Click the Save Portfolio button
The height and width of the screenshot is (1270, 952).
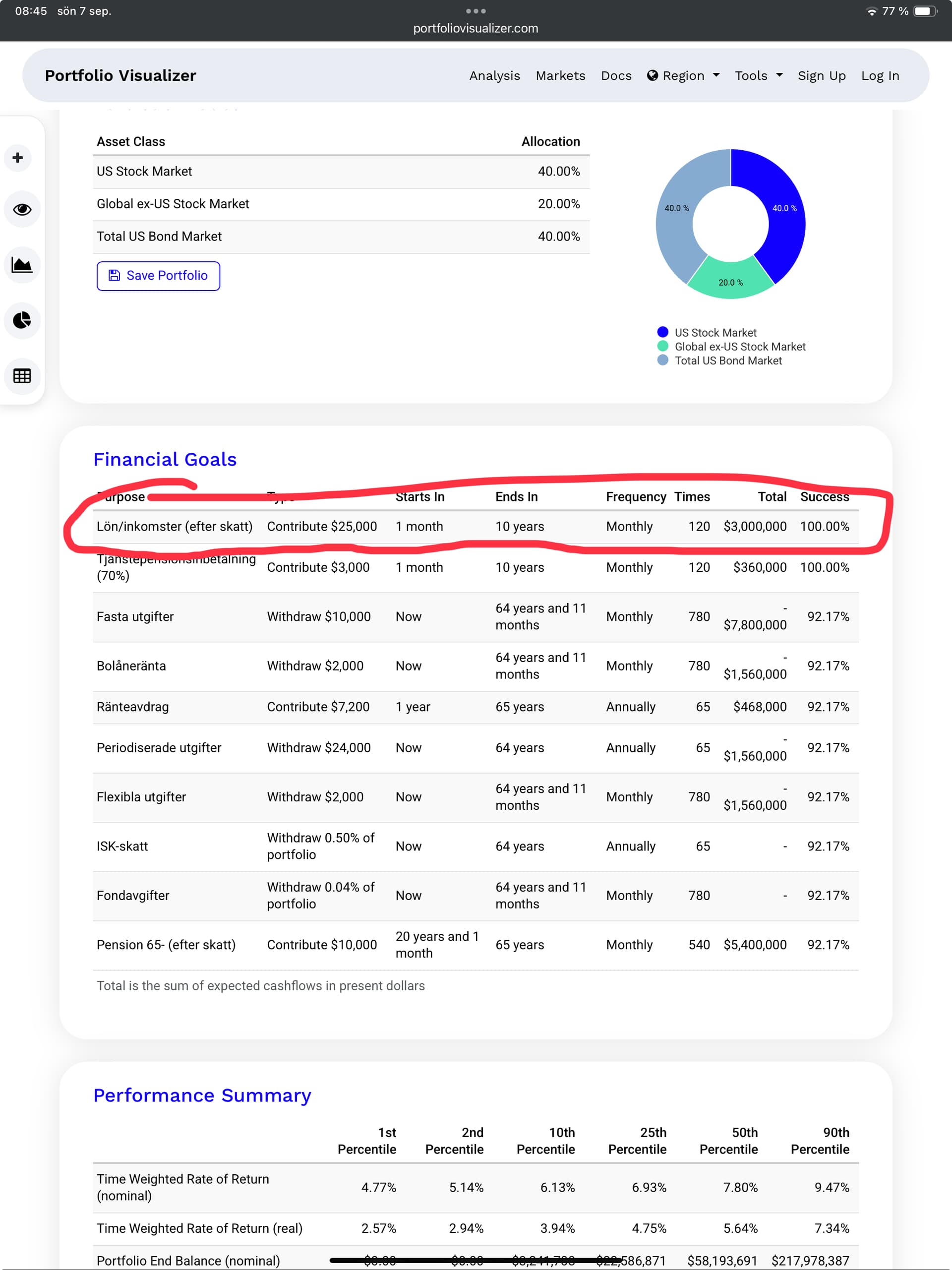tap(158, 276)
